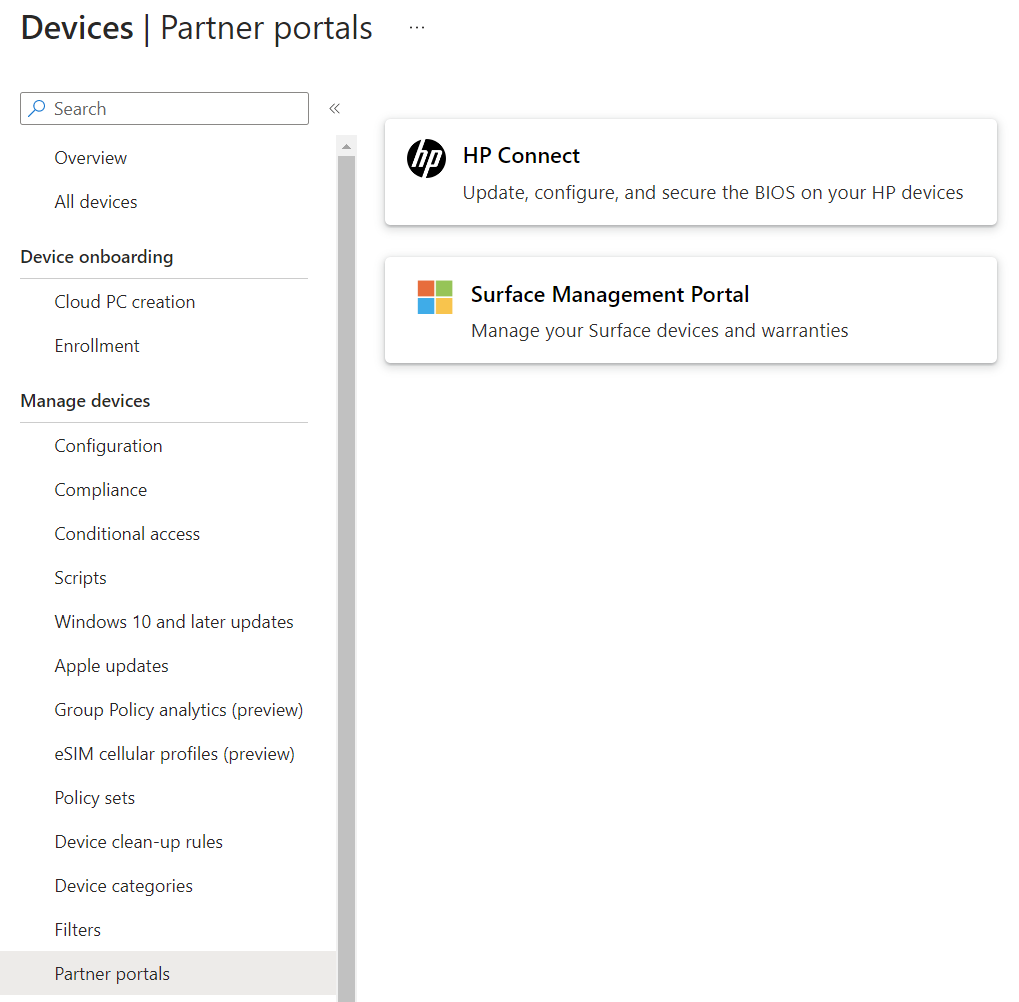
Task: Click 'Manage your Surface devices and warranties' text
Action: coord(660,331)
